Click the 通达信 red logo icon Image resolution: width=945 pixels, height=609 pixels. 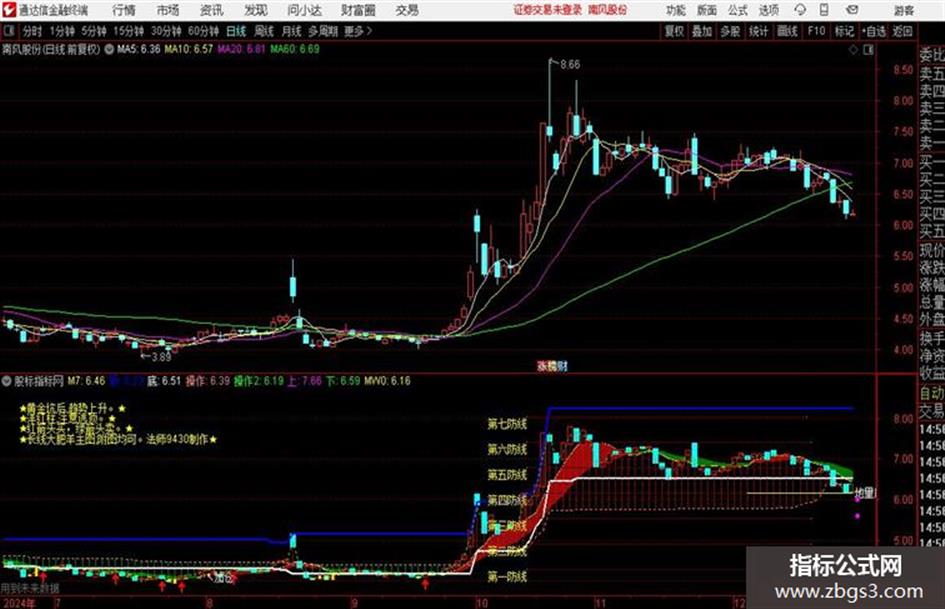[8, 10]
